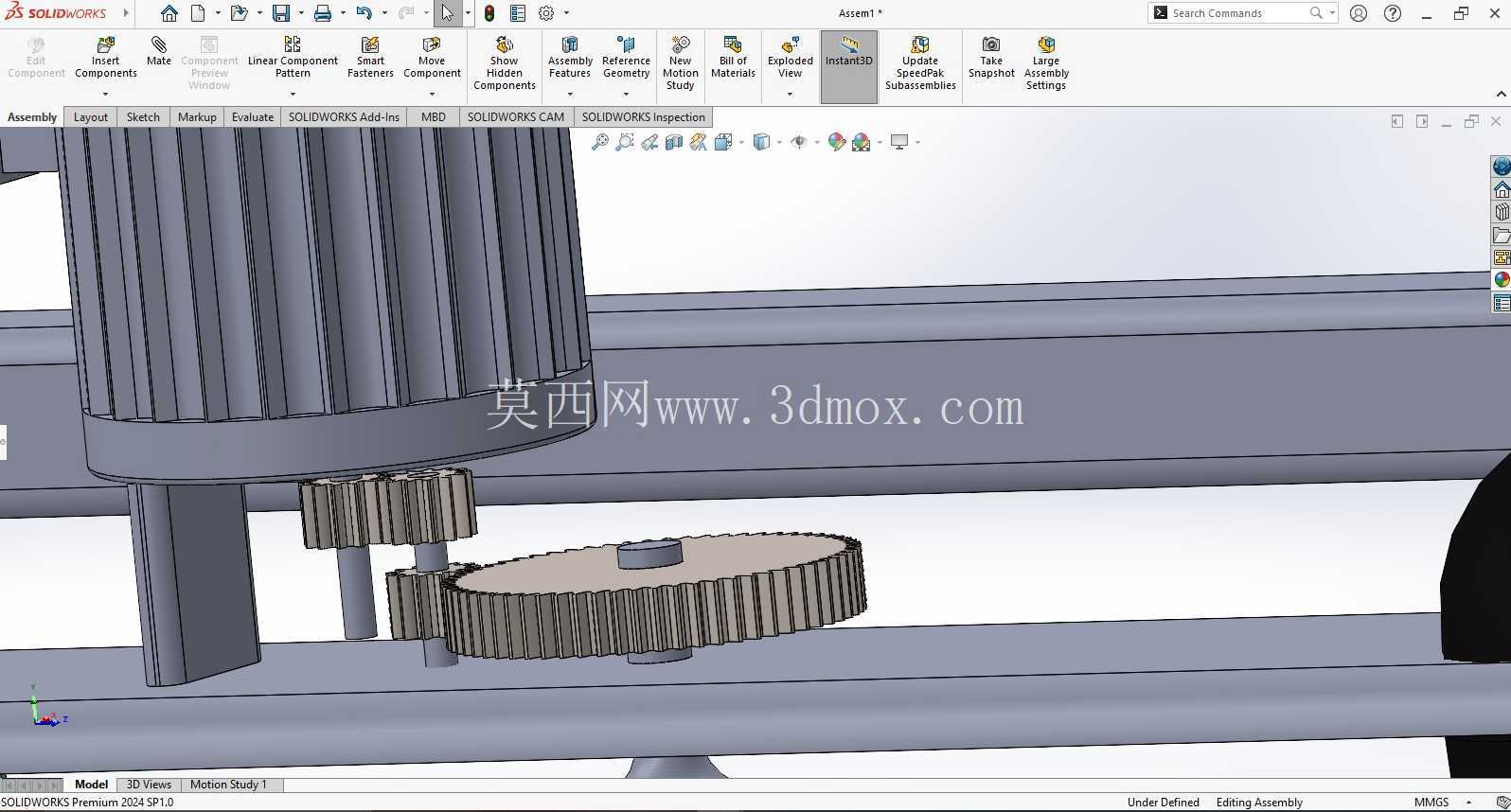Viewport: 1511px width, 812px height.
Task: Open the SOLIDWORKS CAM tab
Action: (x=515, y=117)
